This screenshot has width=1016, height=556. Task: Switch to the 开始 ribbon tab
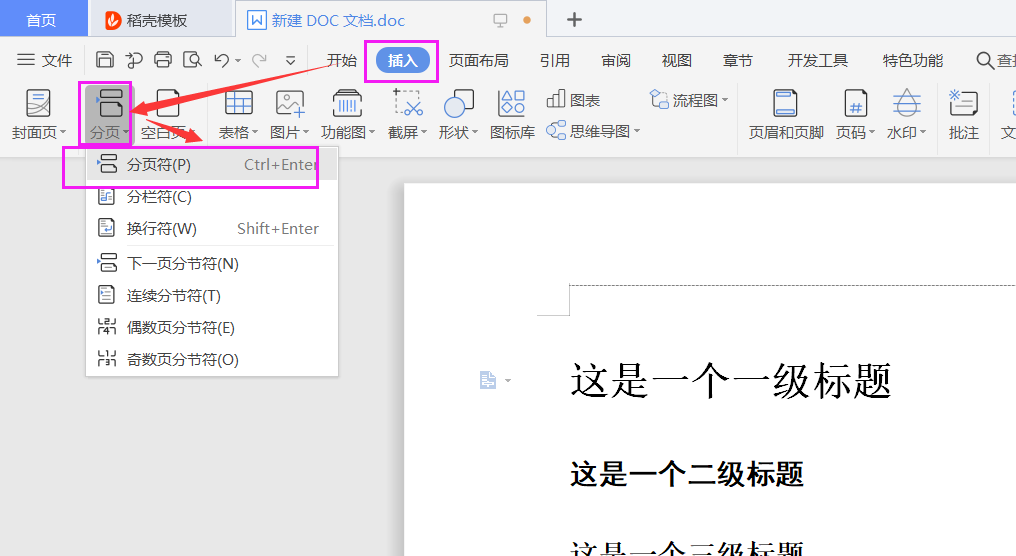coord(341,60)
